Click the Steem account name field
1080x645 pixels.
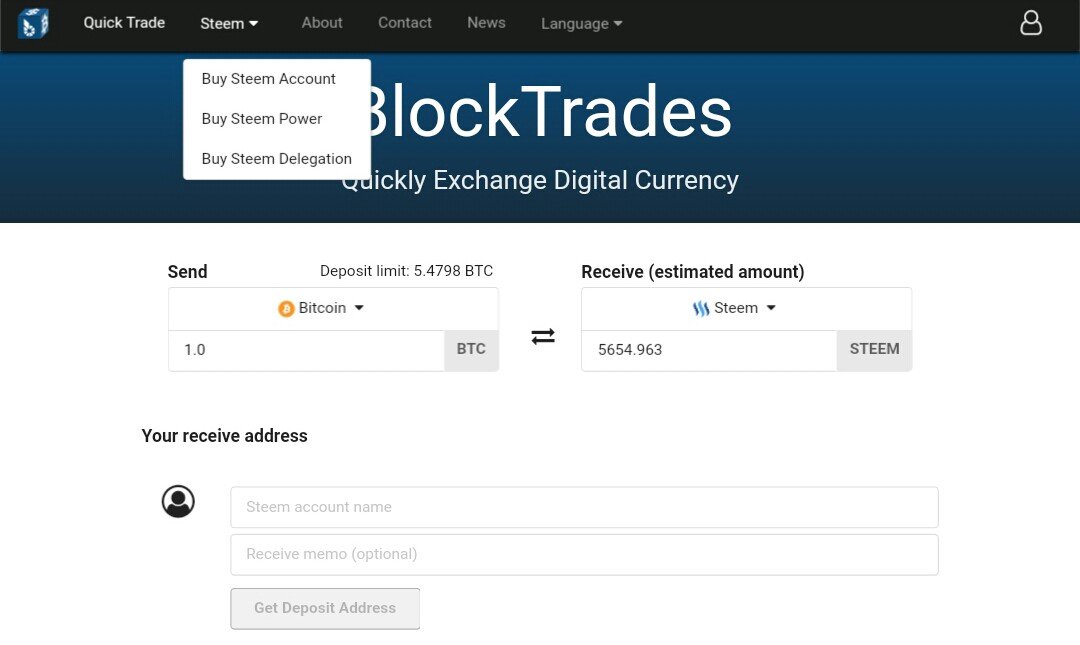point(584,507)
